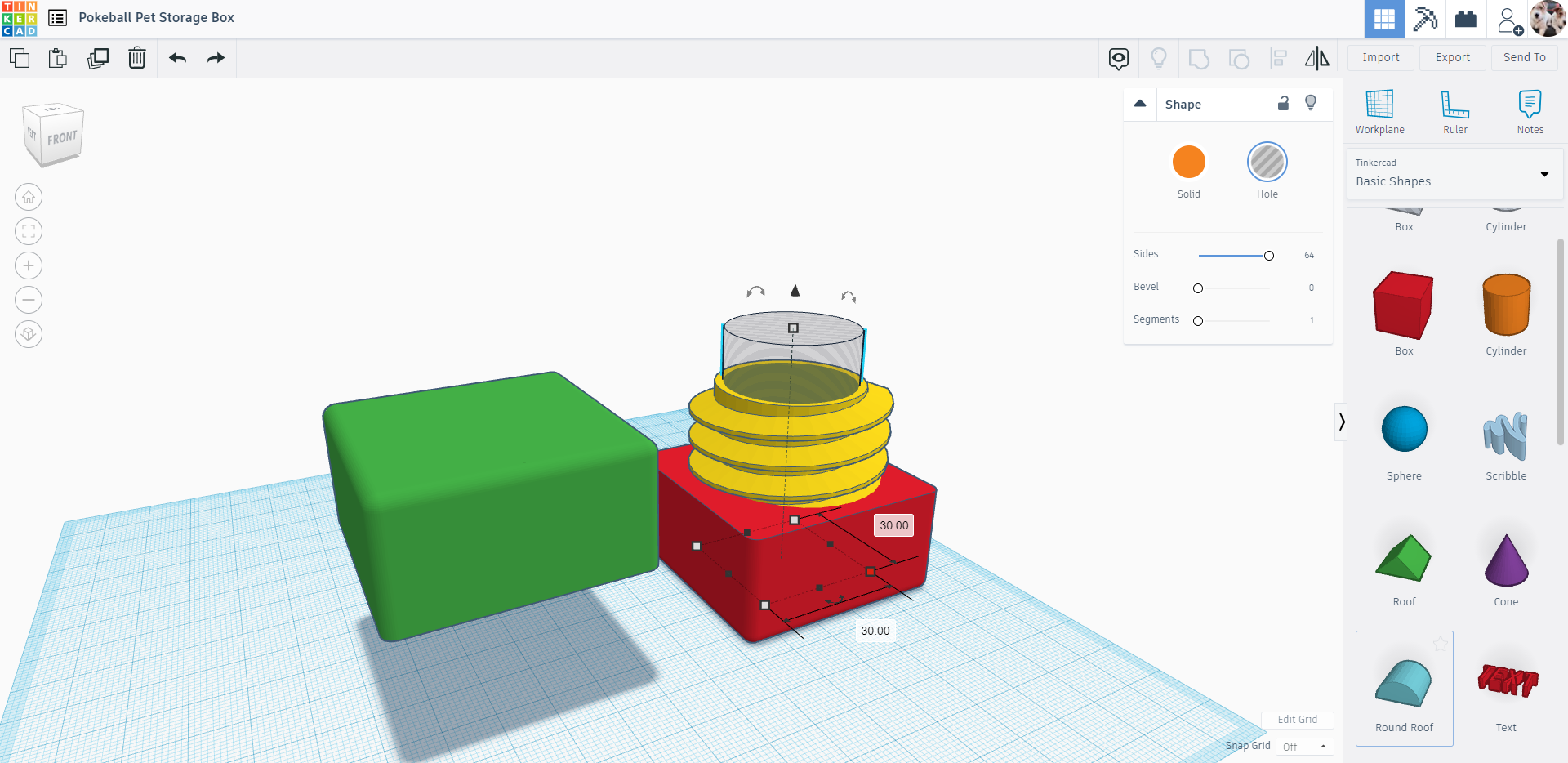
Task: Click the Segments value 1
Action: tap(1312, 320)
